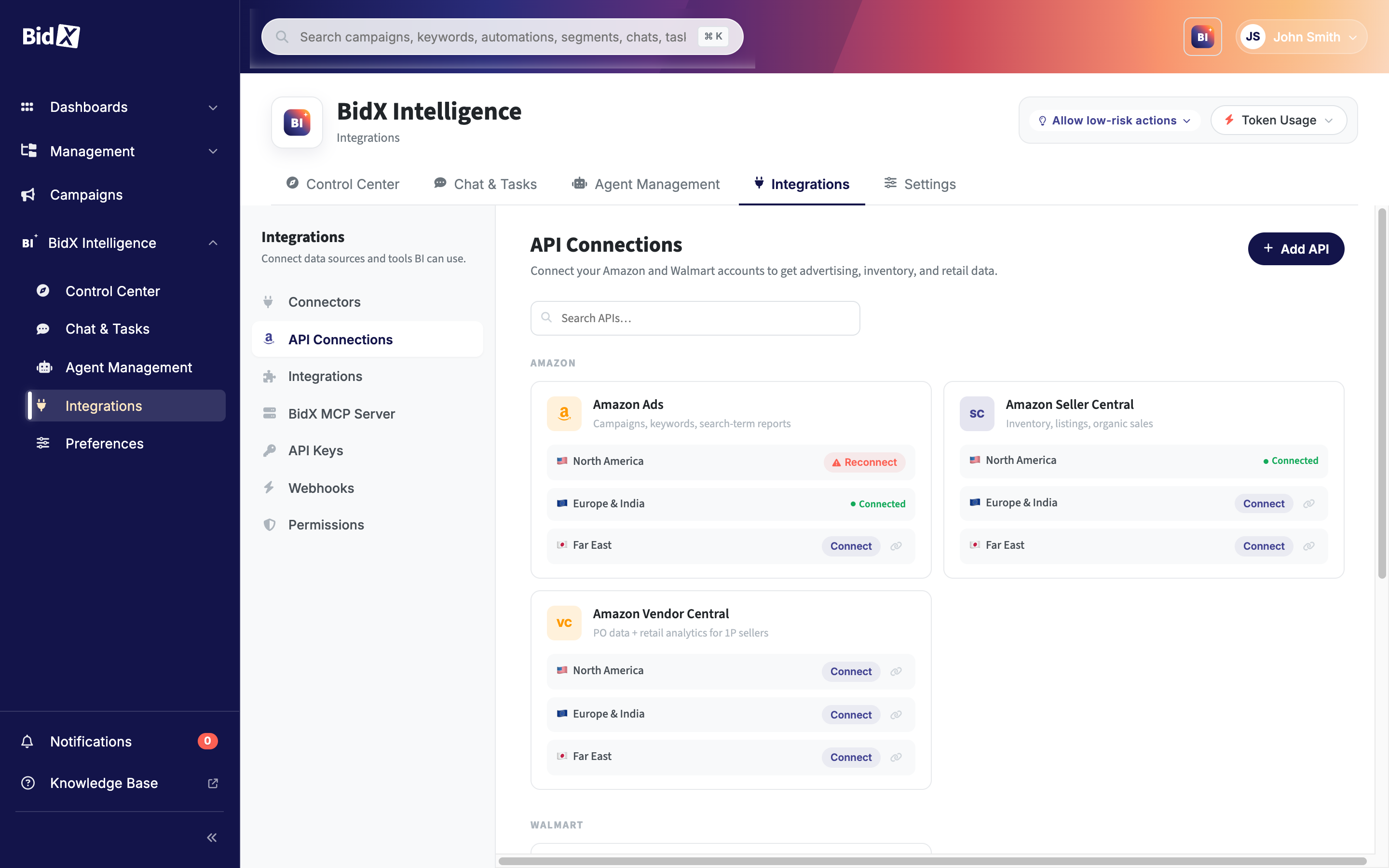The height and width of the screenshot is (868, 1389).
Task: Connect Seller Central Europe & India
Action: [1263, 503]
